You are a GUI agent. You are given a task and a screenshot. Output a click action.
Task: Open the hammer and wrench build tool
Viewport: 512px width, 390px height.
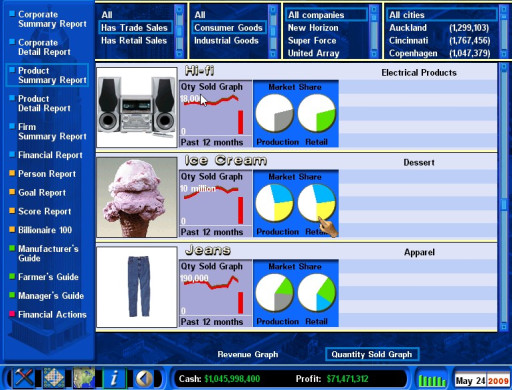click(x=23, y=378)
